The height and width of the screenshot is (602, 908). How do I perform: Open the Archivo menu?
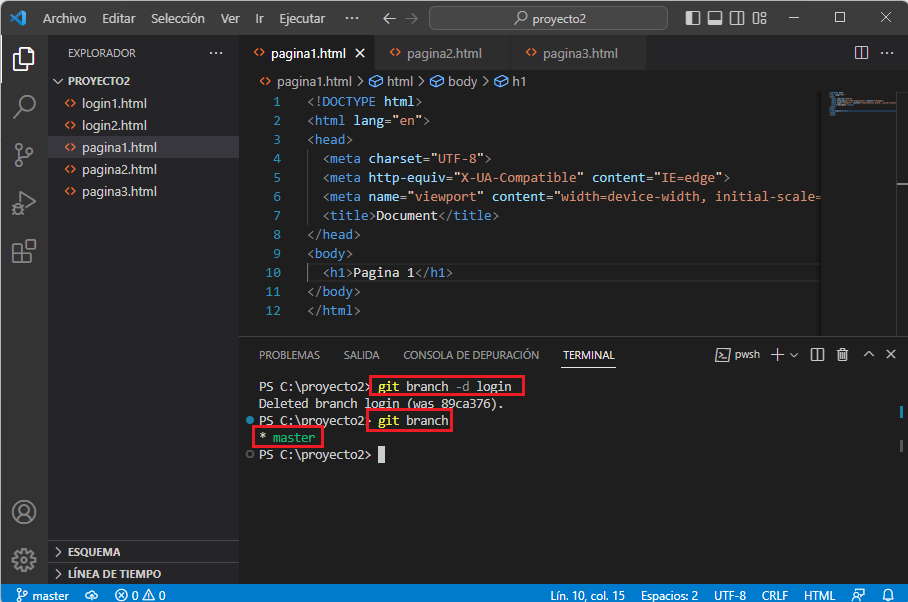click(x=64, y=19)
